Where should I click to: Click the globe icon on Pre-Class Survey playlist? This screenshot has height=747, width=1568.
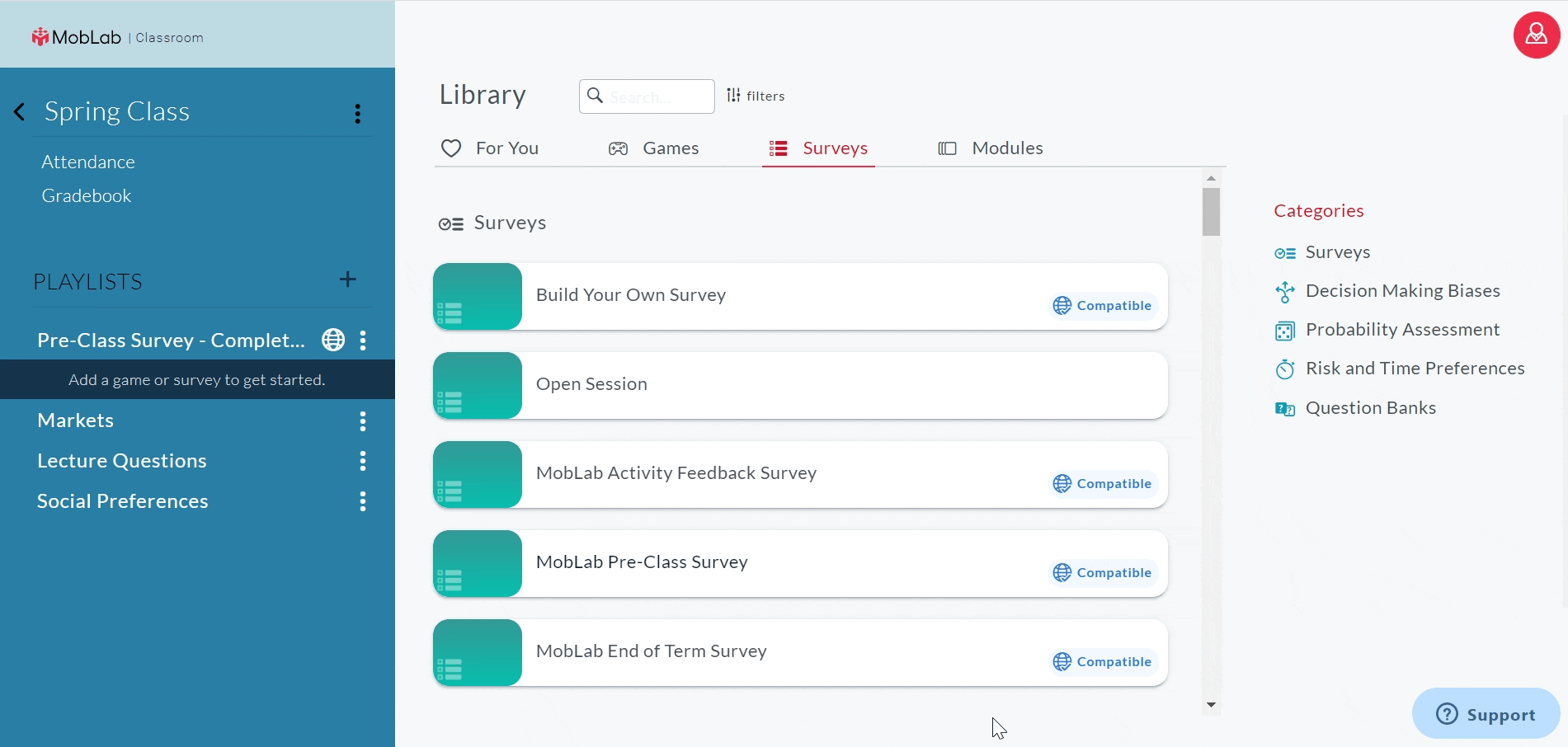[x=333, y=340]
